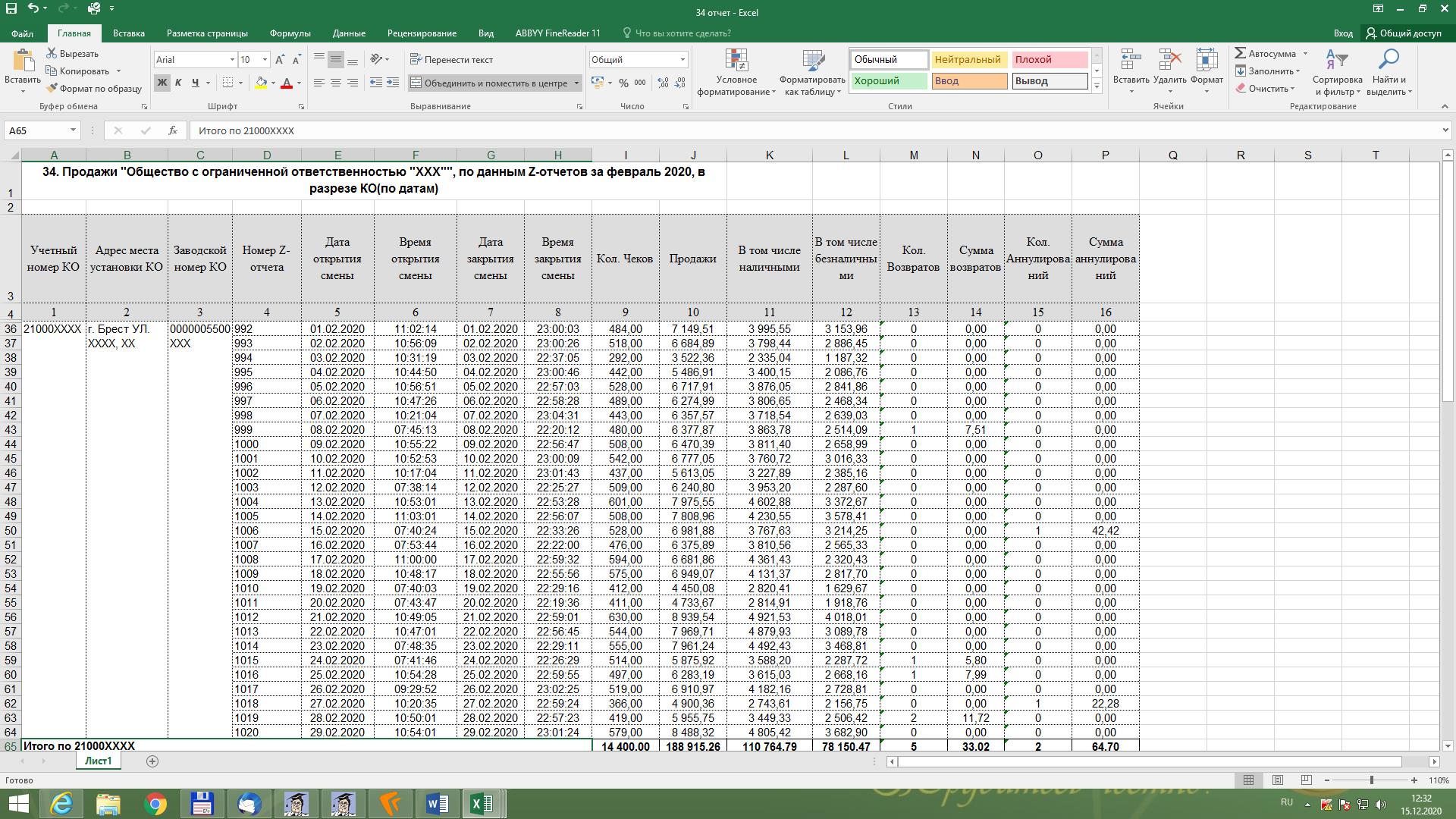Toggle Underline formatting button
The image size is (1456, 819).
point(196,83)
